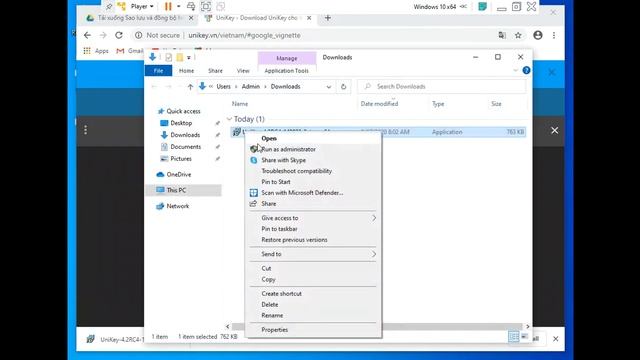The height and width of the screenshot is (360, 640).
Task: Open the Chrome three-dot menu
Action: (x=554, y=35)
